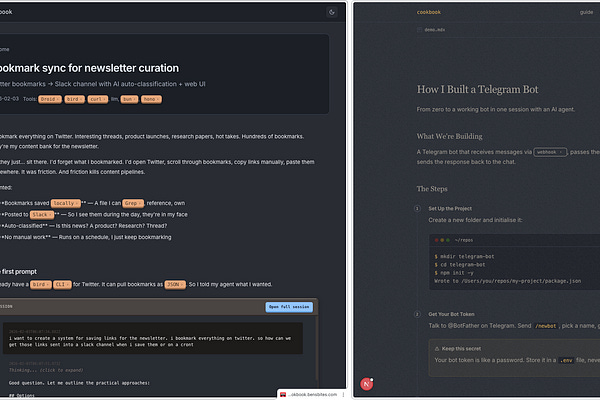Click the user prompt message in the session box
This screenshot has width=600, height=400.
tap(153, 338)
